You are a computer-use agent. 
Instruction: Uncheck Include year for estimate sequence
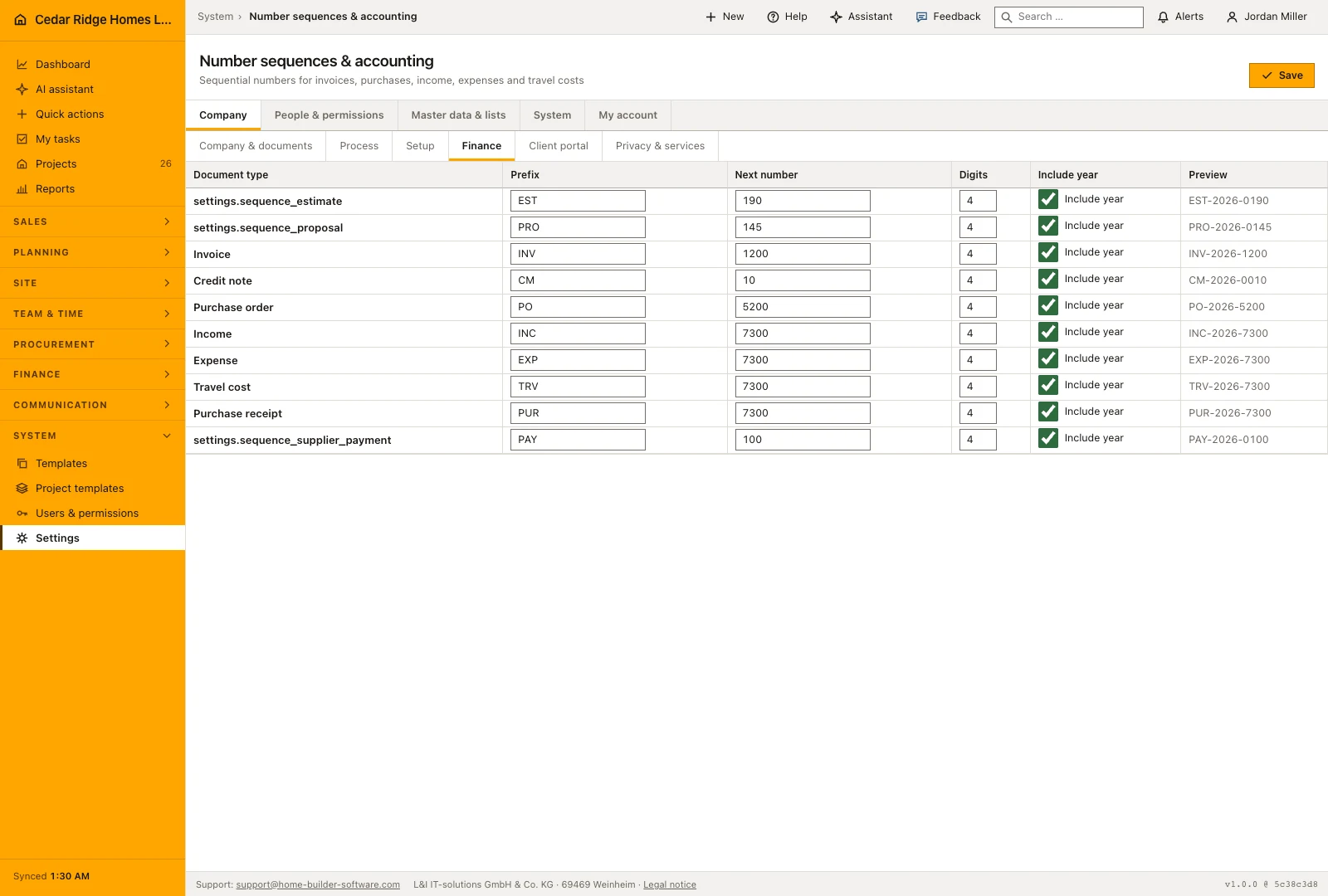pyautogui.click(x=1048, y=199)
